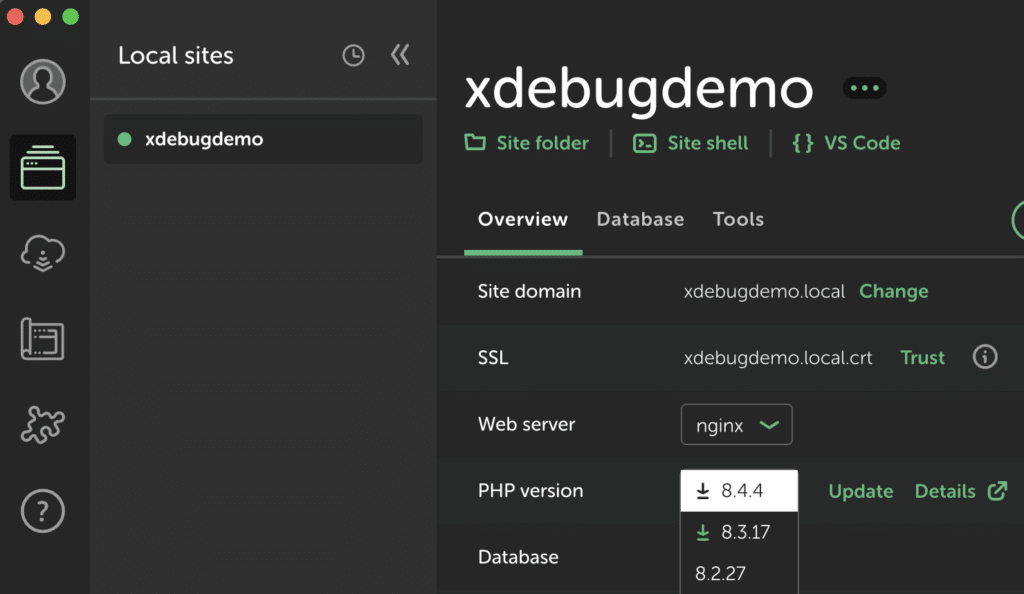Collapse the Local sites panel with double chevron

pos(400,55)
